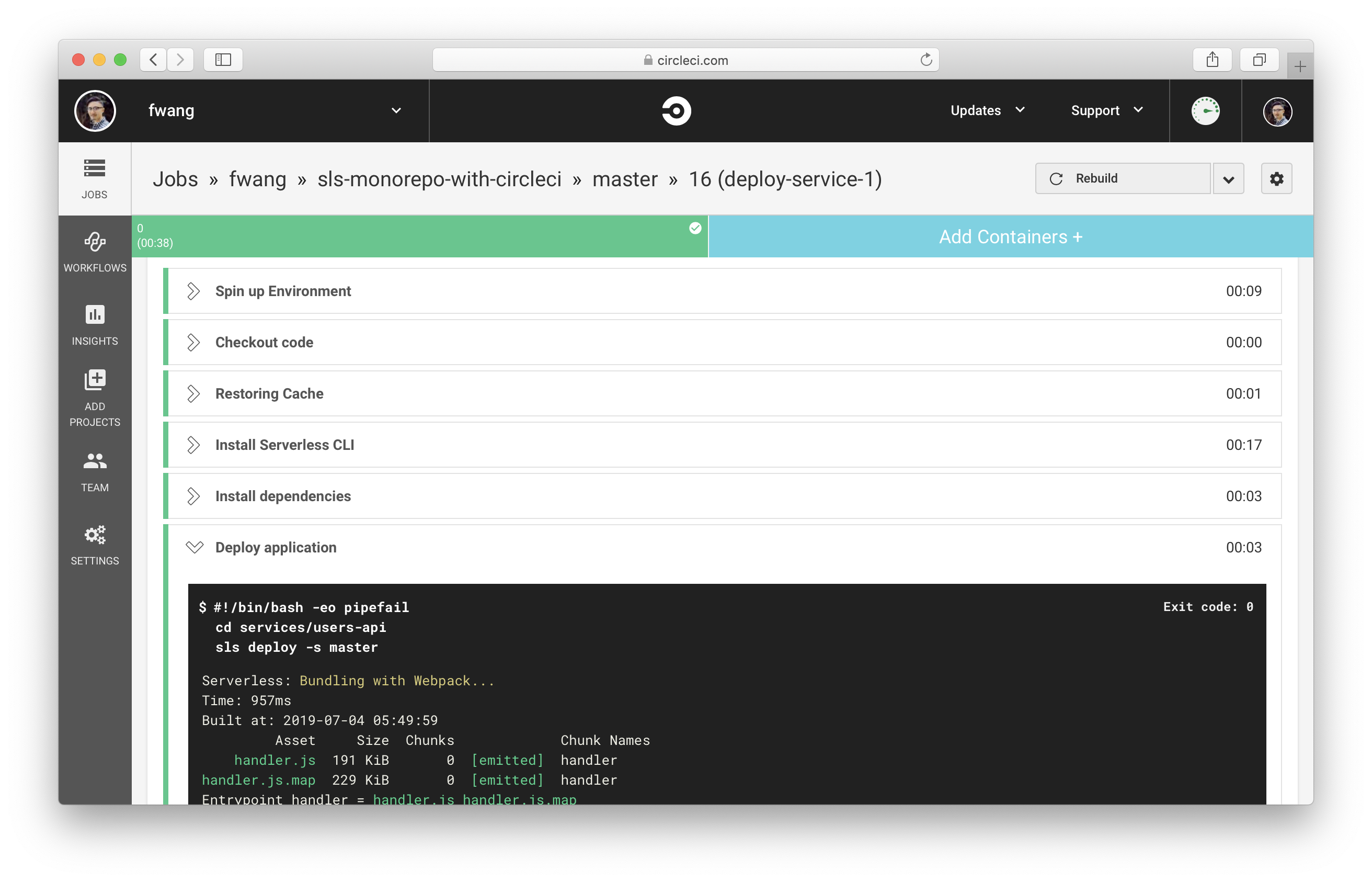The image size is (1372, 882).
Task: Open Add Projects in the sidebar
Action: click(x=95, y=398)
